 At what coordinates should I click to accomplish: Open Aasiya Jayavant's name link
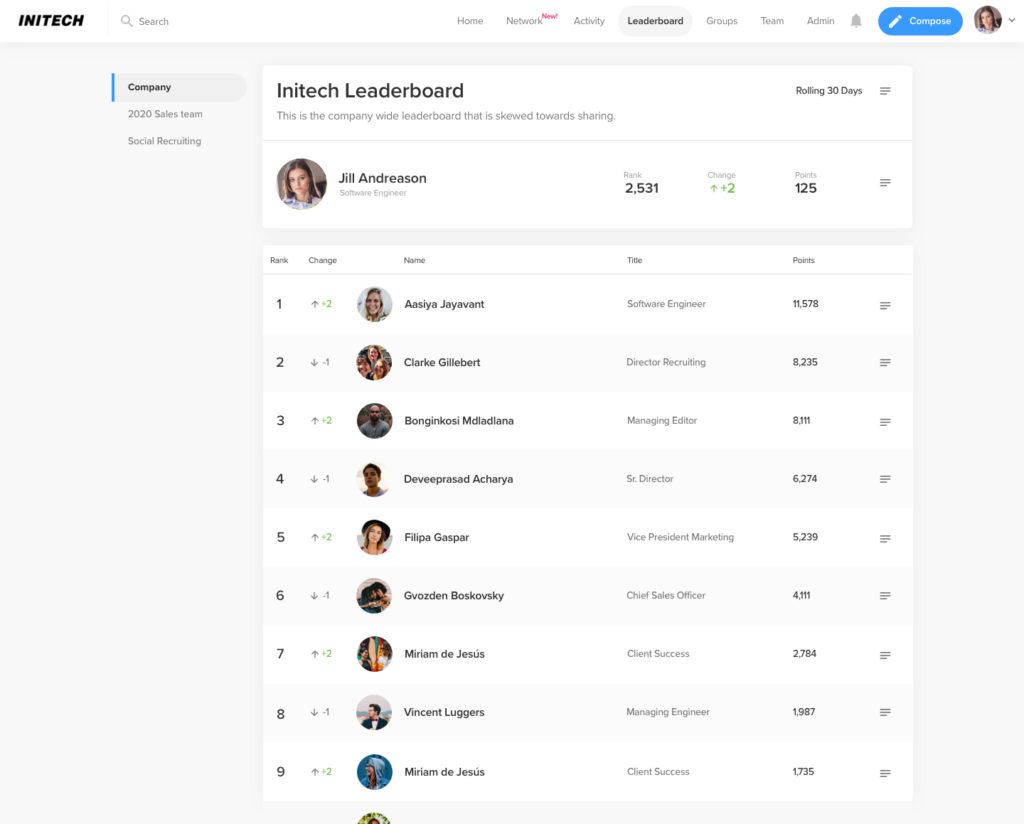tap(444, 304)
